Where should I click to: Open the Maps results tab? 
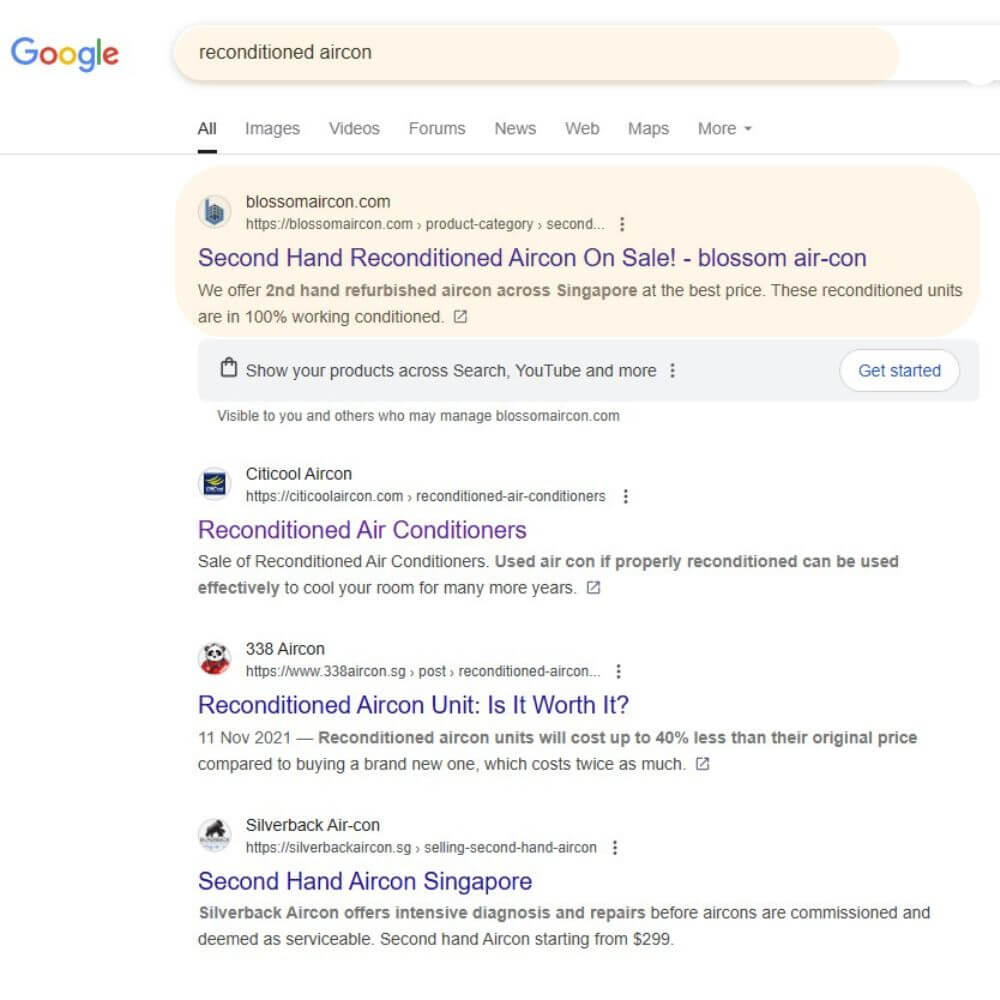coord(648,129)
